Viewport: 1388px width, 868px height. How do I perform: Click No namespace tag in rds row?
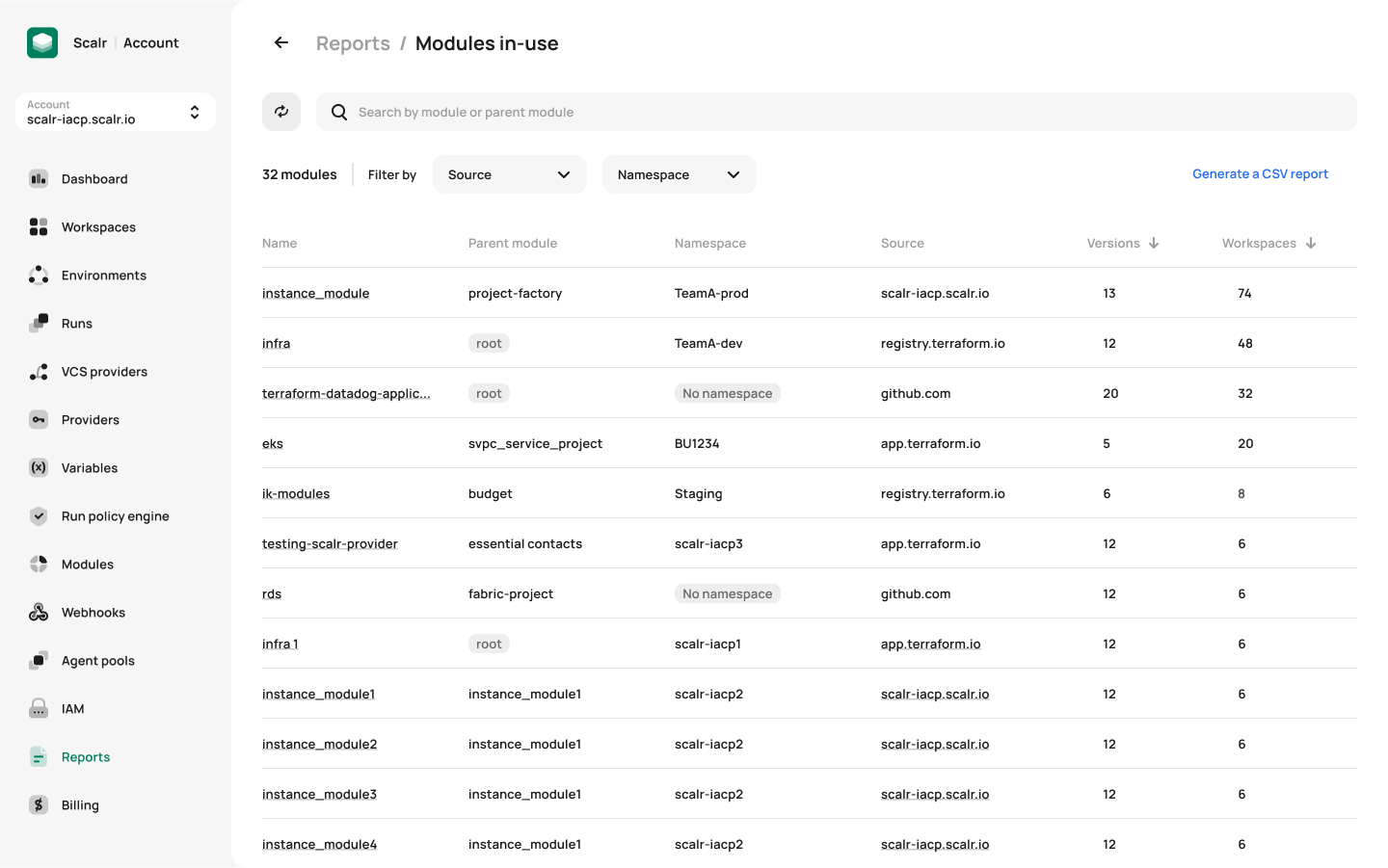tap(728, 593)
